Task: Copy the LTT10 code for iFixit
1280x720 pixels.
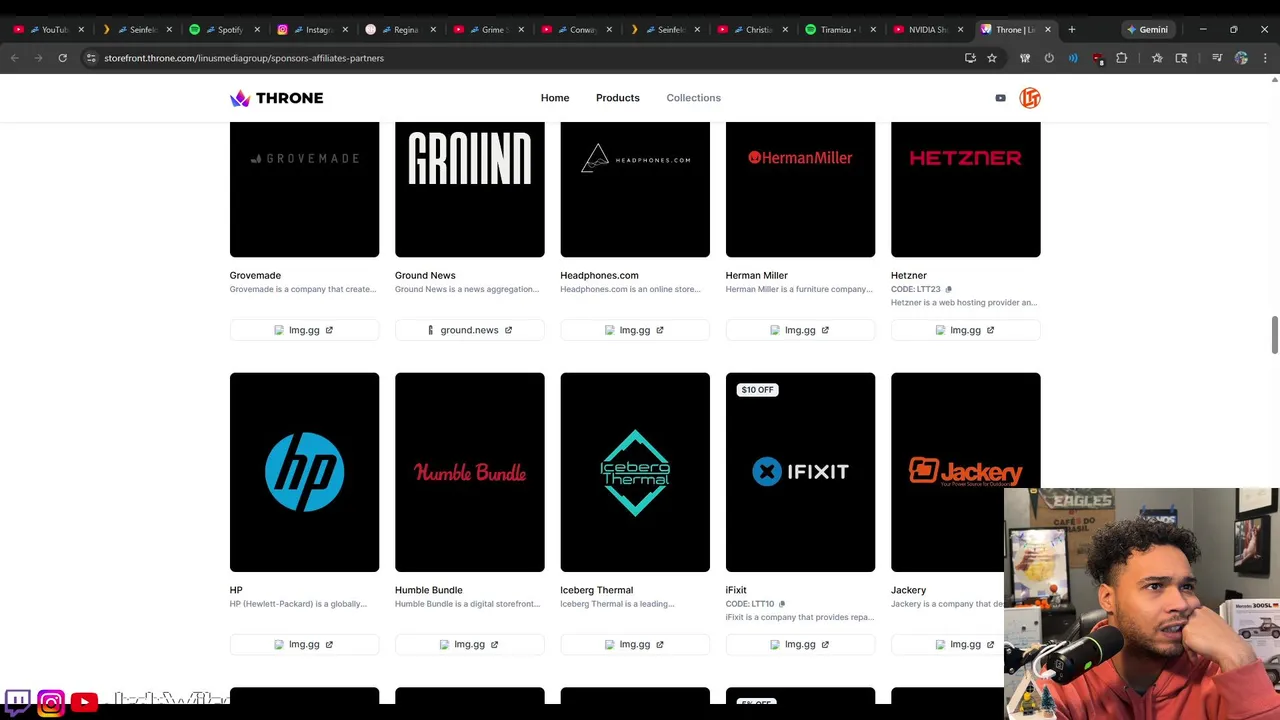Action: [x=782, y=604]
